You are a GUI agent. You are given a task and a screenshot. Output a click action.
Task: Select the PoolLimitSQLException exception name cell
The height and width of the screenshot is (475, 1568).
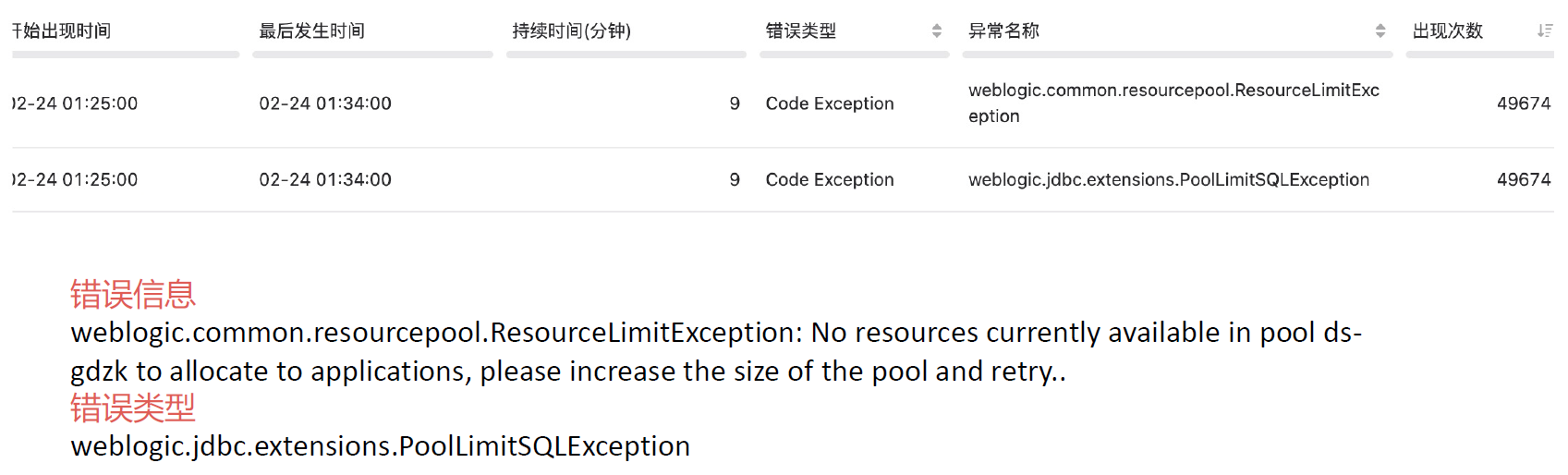pos(1168,179)
